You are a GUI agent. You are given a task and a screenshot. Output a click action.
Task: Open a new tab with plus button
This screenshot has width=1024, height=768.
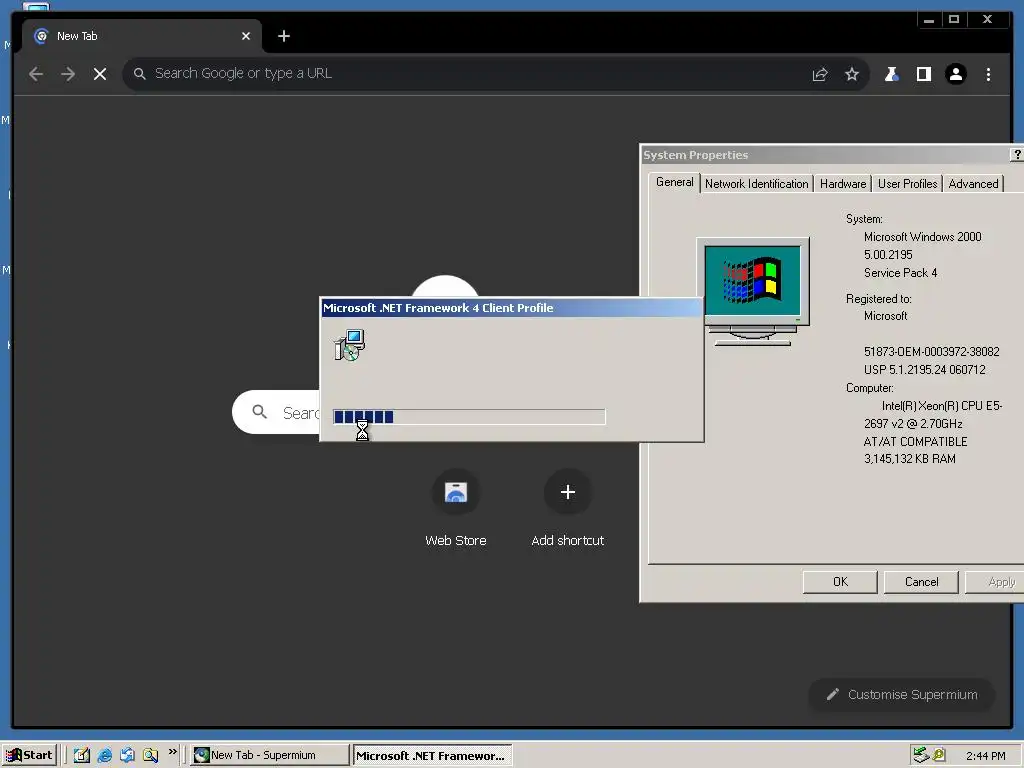point(283,37)
